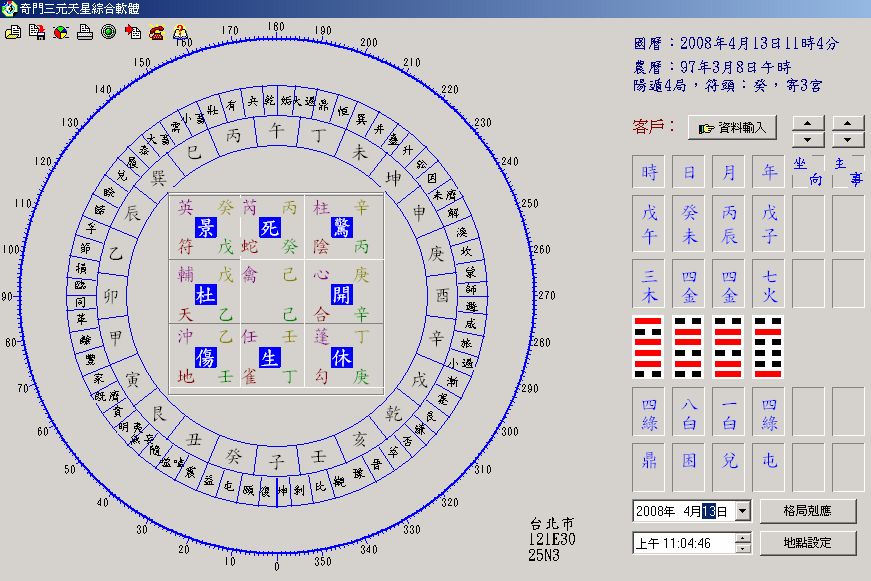Image resolution: width=871 pixels, height=581 pixels.
Task: Toggle the 坐向 column header
Action: tap(807, 170)
